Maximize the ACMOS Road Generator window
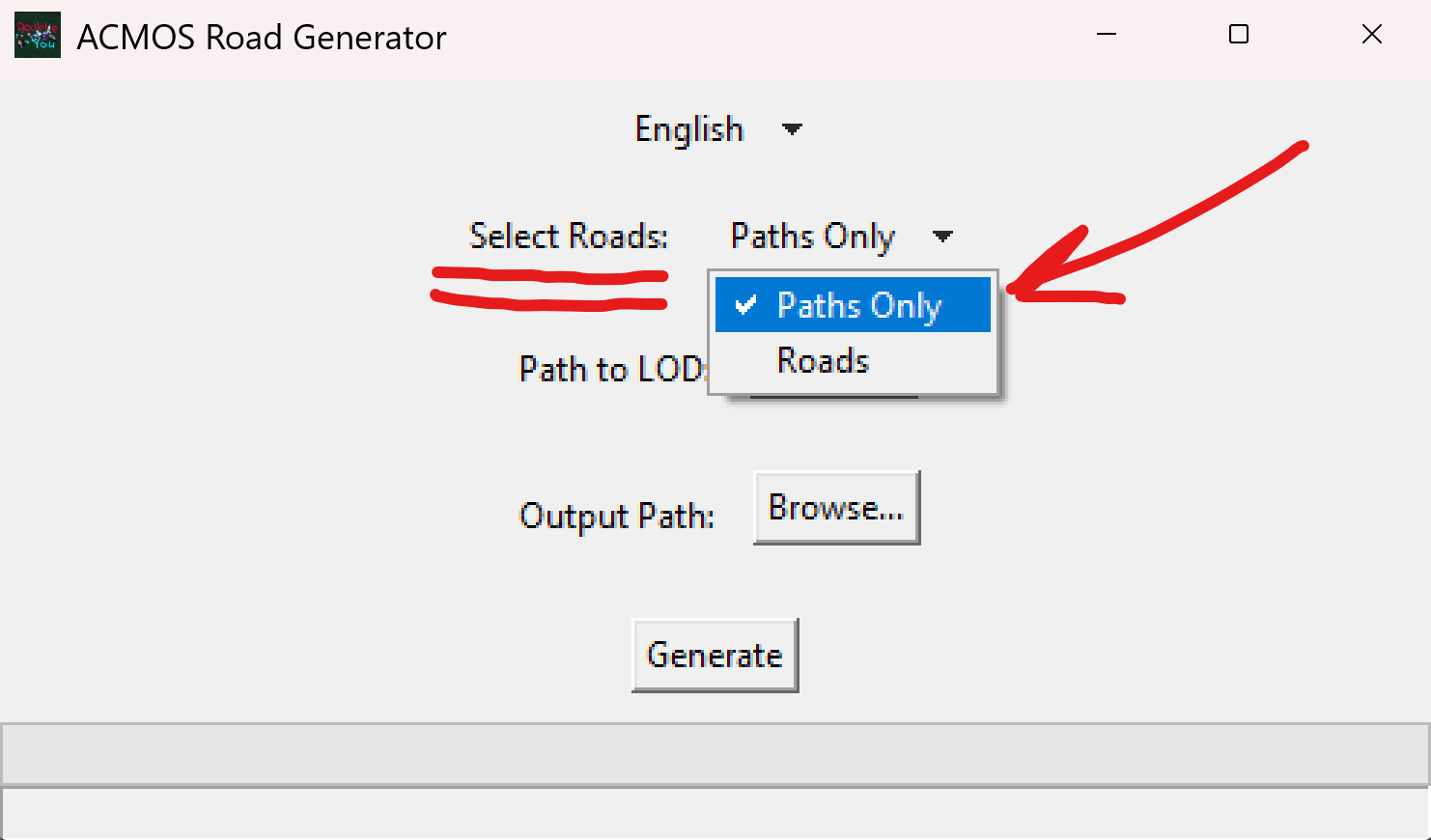 1239,35
